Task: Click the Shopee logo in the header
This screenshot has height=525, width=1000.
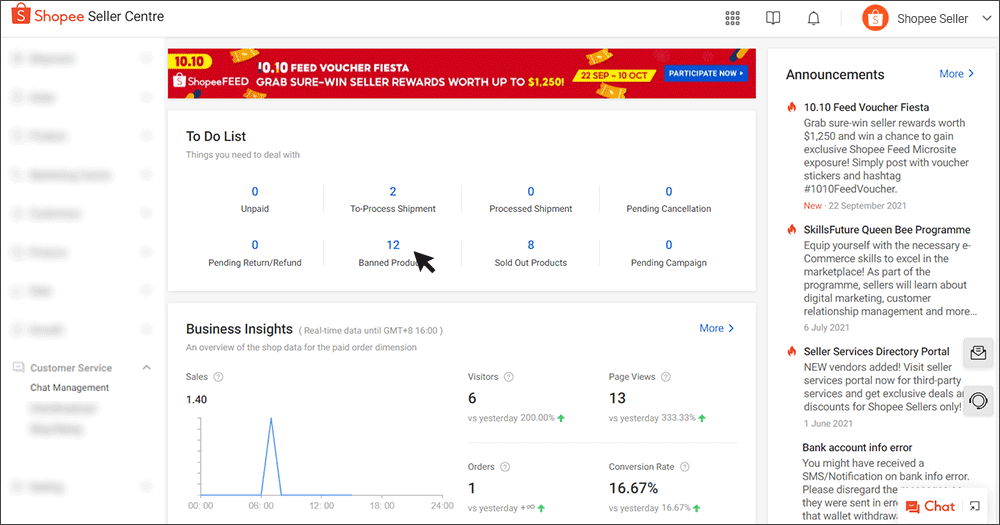Action: (19, 17)
